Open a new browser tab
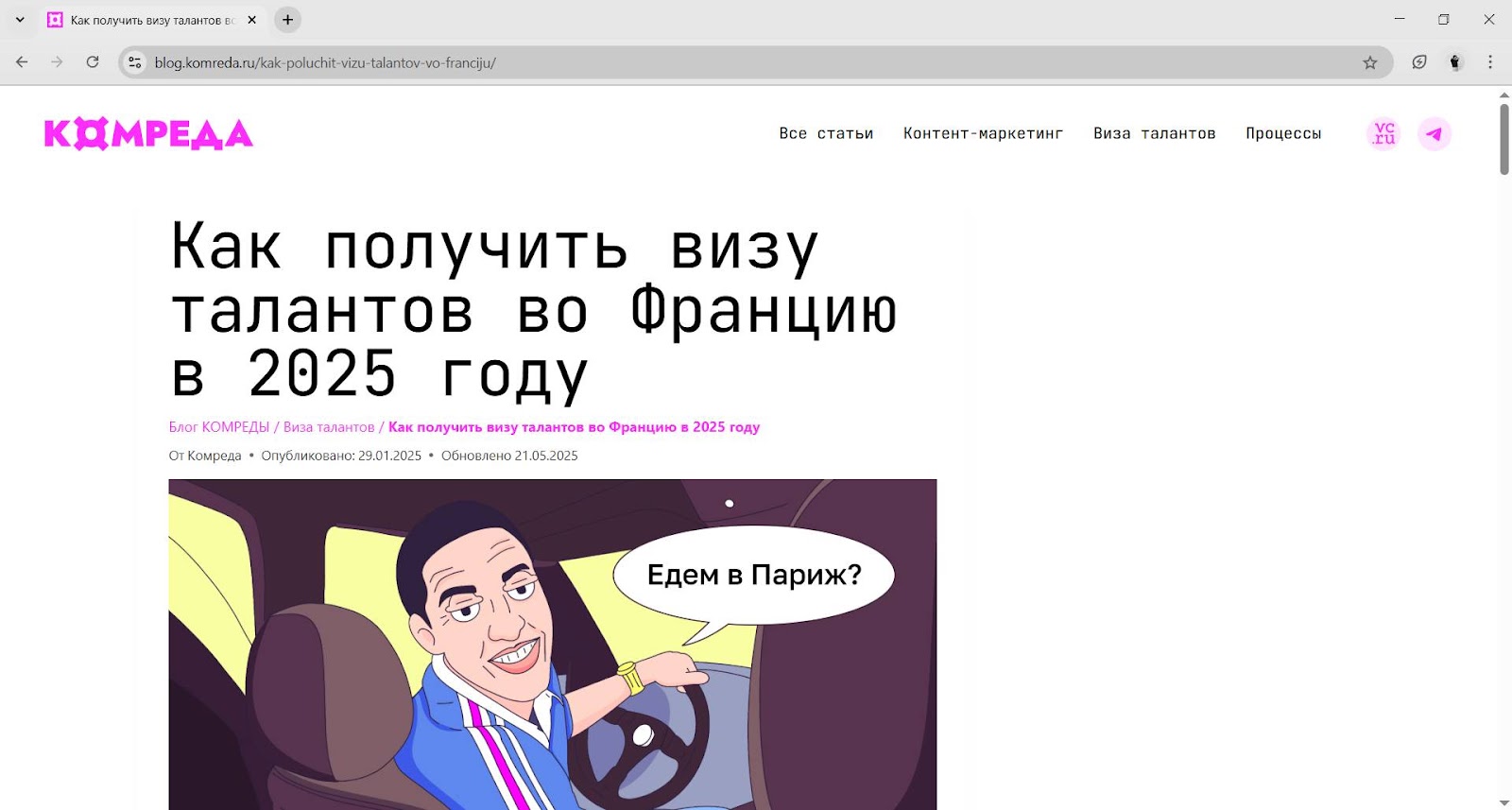 (x=288, y=20)
